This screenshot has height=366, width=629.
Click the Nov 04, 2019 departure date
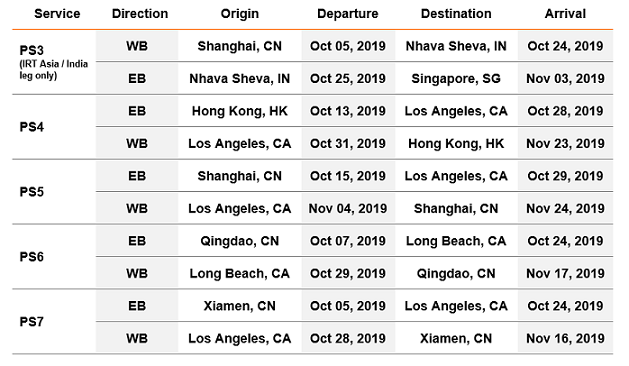347,209
